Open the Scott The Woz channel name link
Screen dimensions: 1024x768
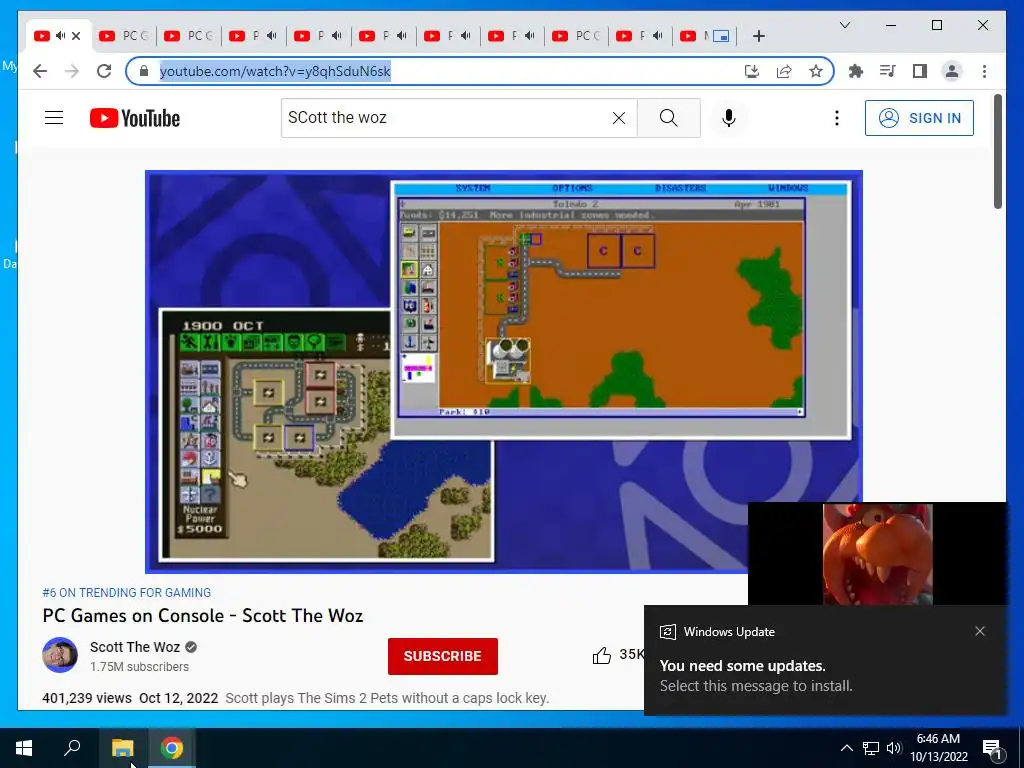[x=135, y=647]
